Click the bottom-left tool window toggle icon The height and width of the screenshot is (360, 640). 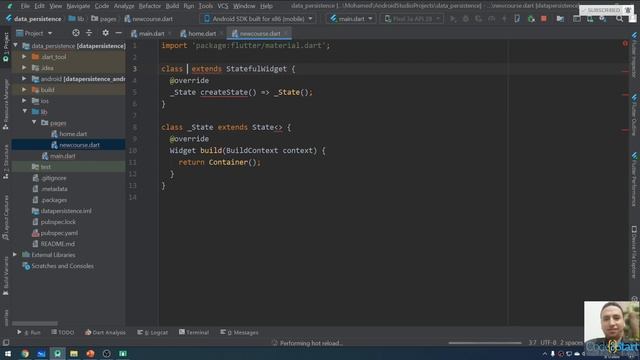6,343
